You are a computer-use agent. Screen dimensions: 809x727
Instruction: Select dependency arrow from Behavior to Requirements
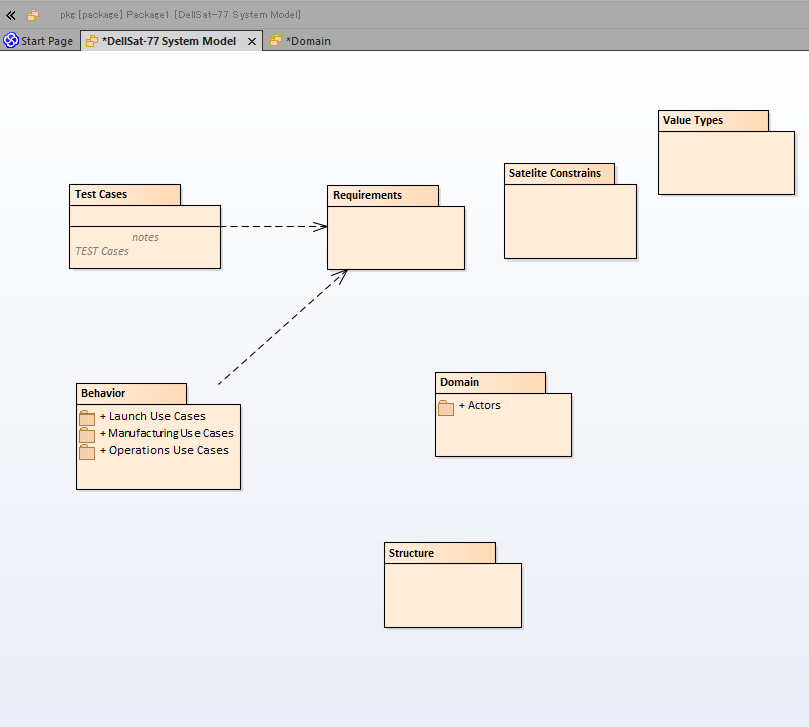click(x=282, y=327)
